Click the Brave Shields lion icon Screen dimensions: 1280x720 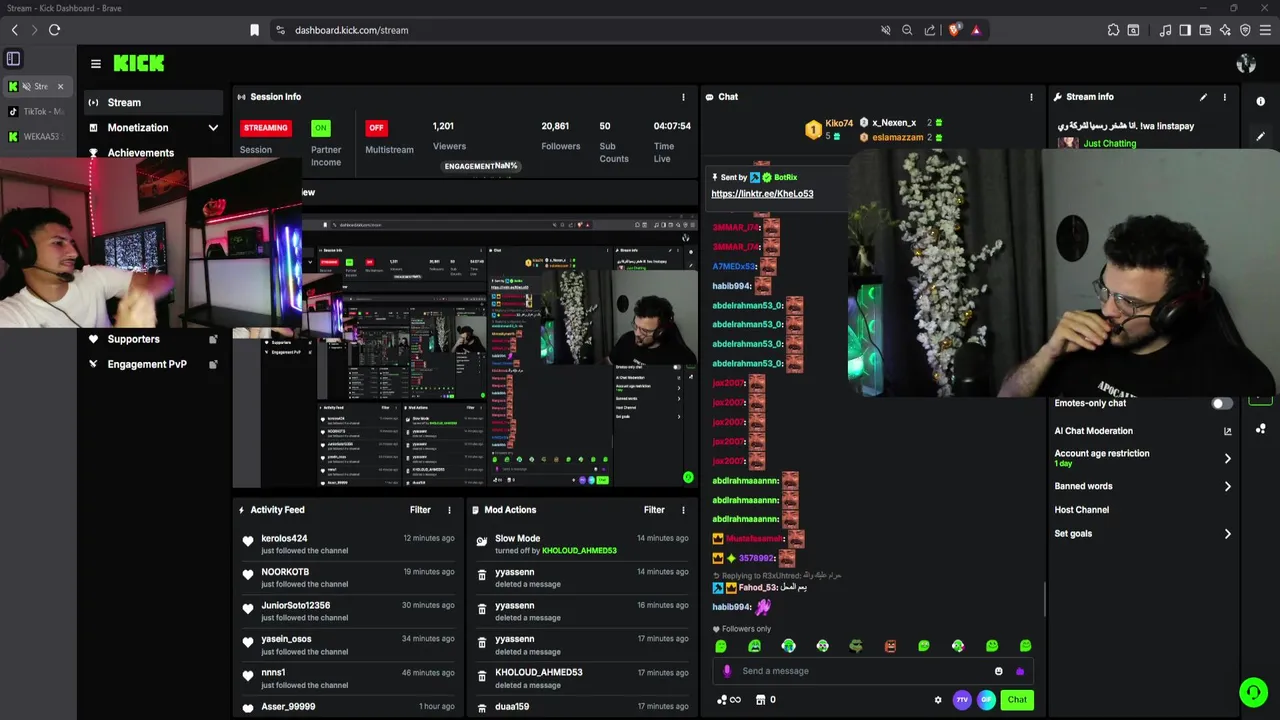(x=954, y=30)
